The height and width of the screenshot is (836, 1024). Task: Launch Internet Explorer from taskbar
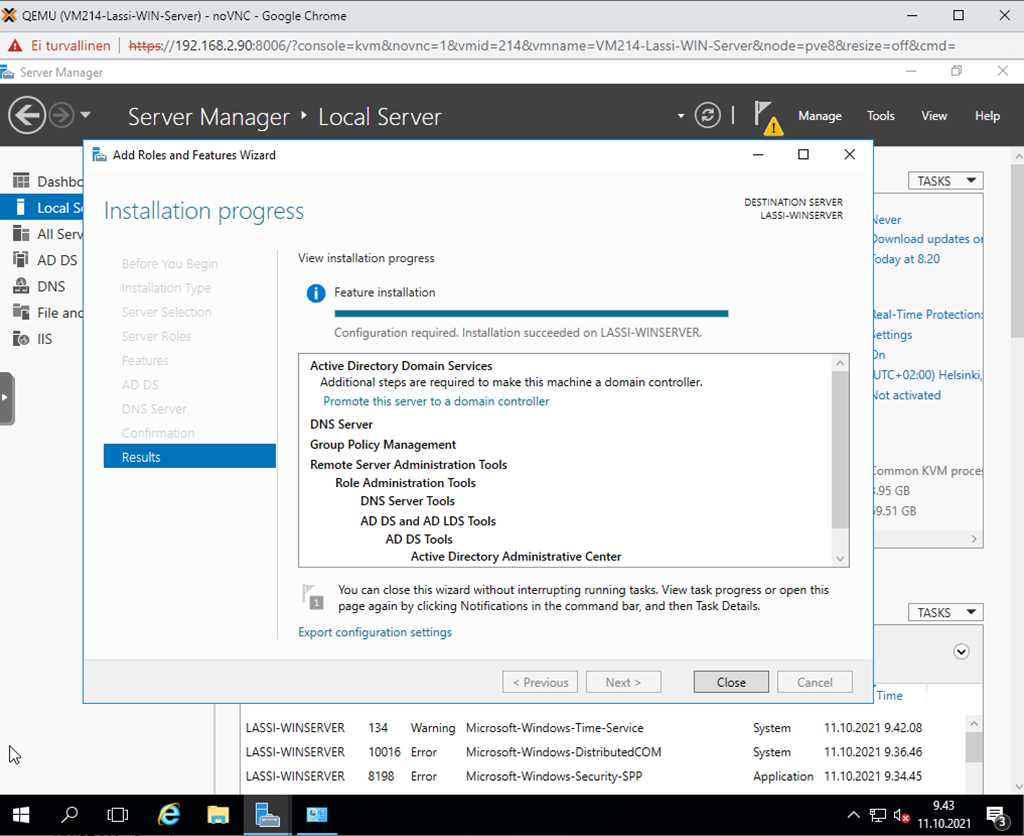point(169,814)
